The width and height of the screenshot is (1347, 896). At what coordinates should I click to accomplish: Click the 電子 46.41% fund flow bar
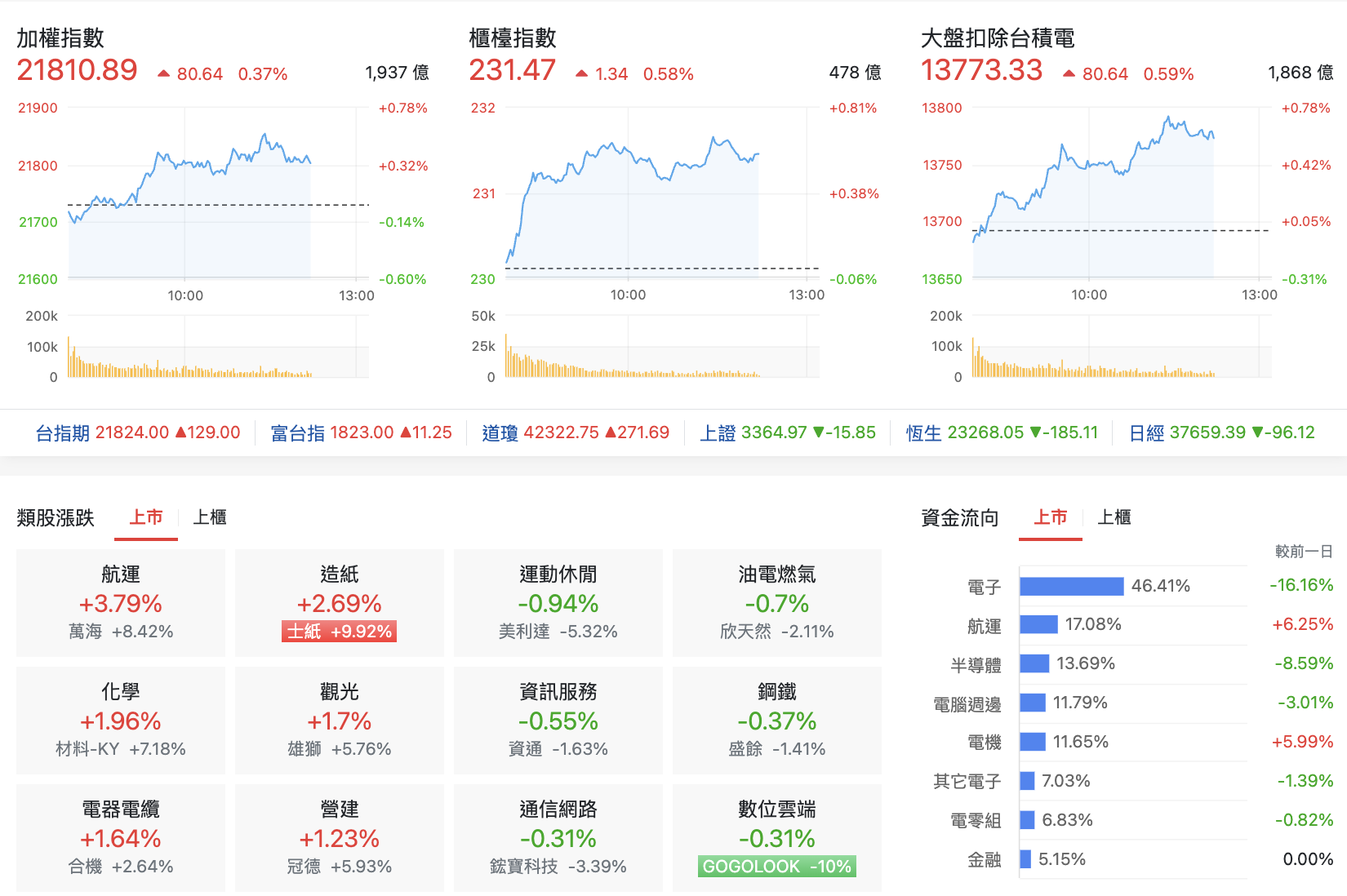coord(1072,586)
